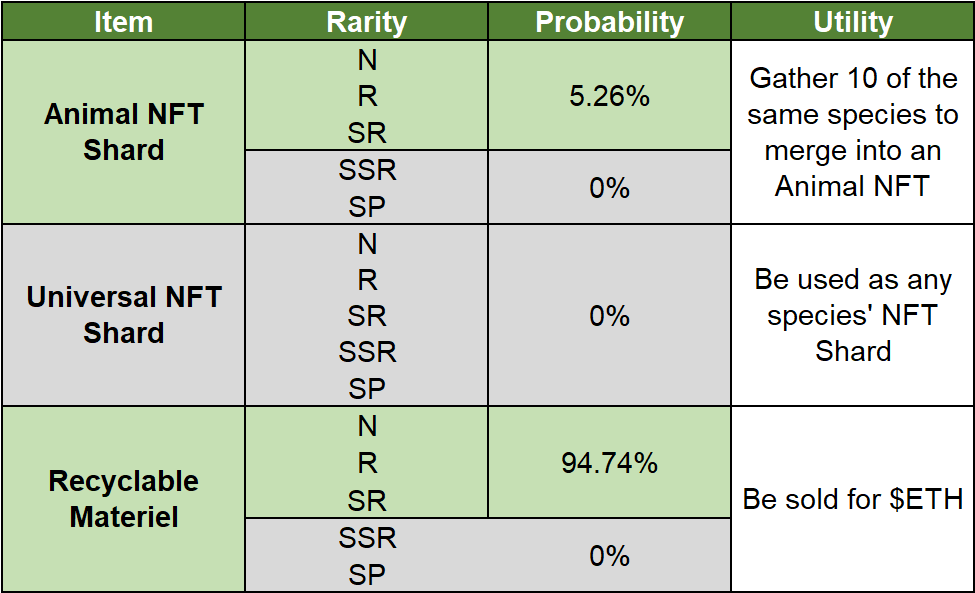Select N rarity in Animal NFT Shard section
This screenshot has height=593, width=975.
click(x=367, y=60)
